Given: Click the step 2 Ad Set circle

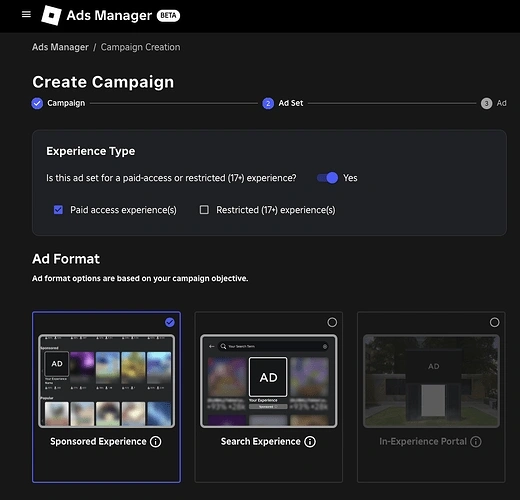Looking at the screenshot, I should (x=268, y=103).
